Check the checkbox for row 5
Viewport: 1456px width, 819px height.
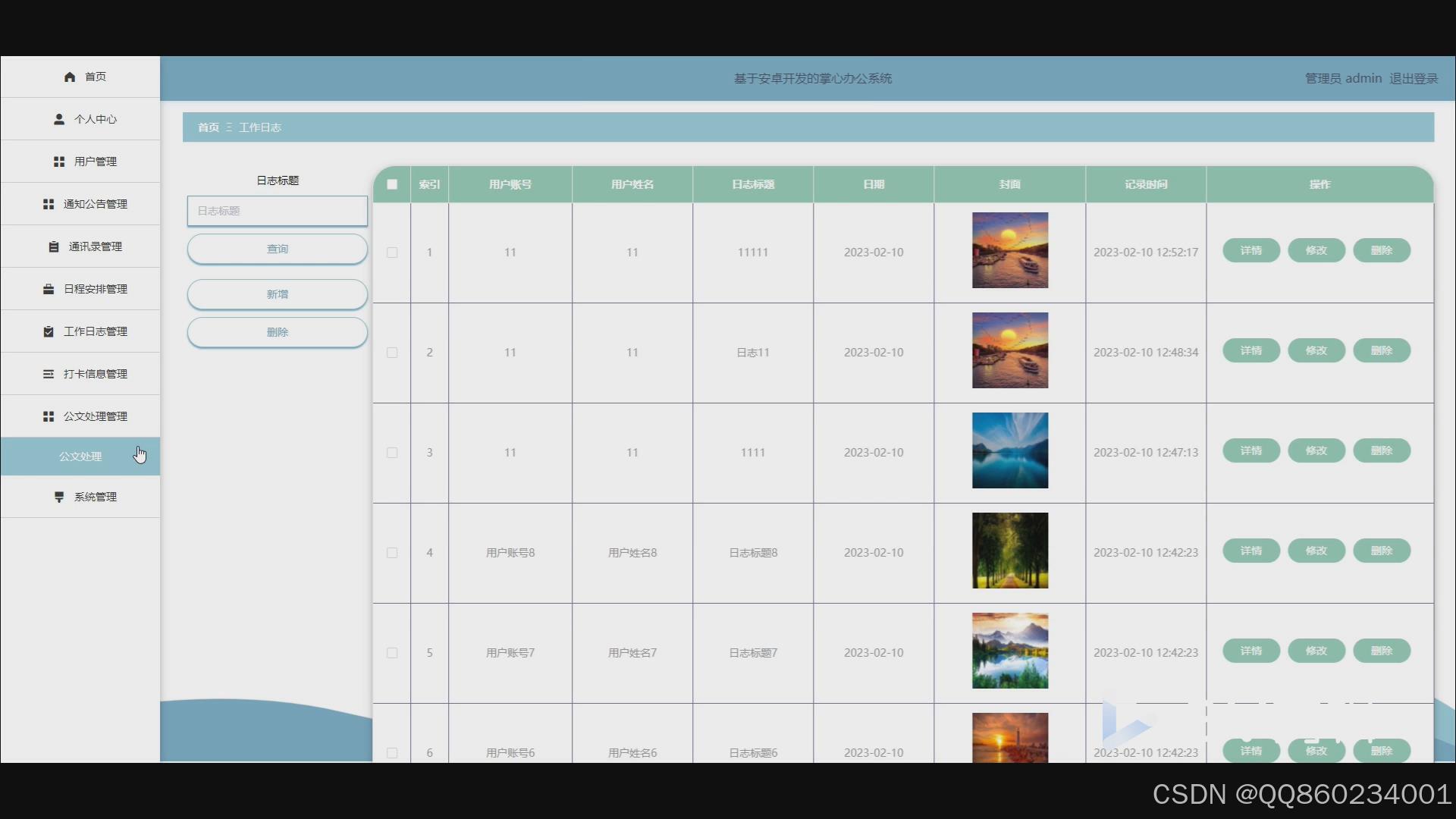pos(392,653)
